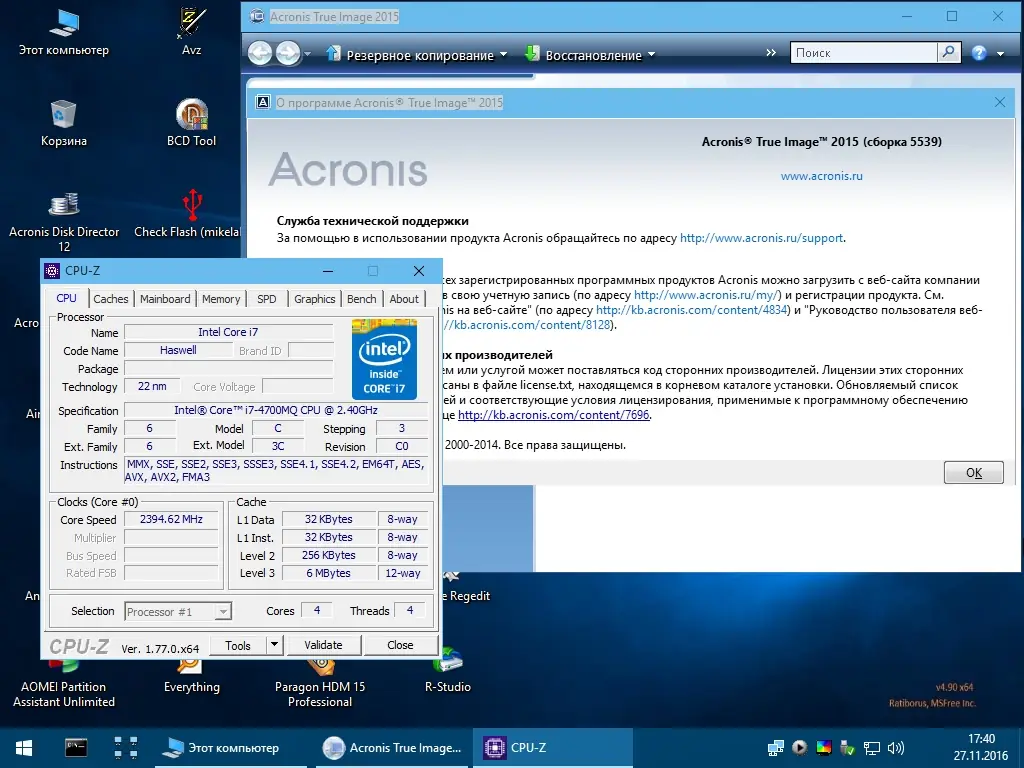This screenshot has height=768, width=1024.
Task: Click the Acronis forward navigation arrow
Action: coord(288,54)
